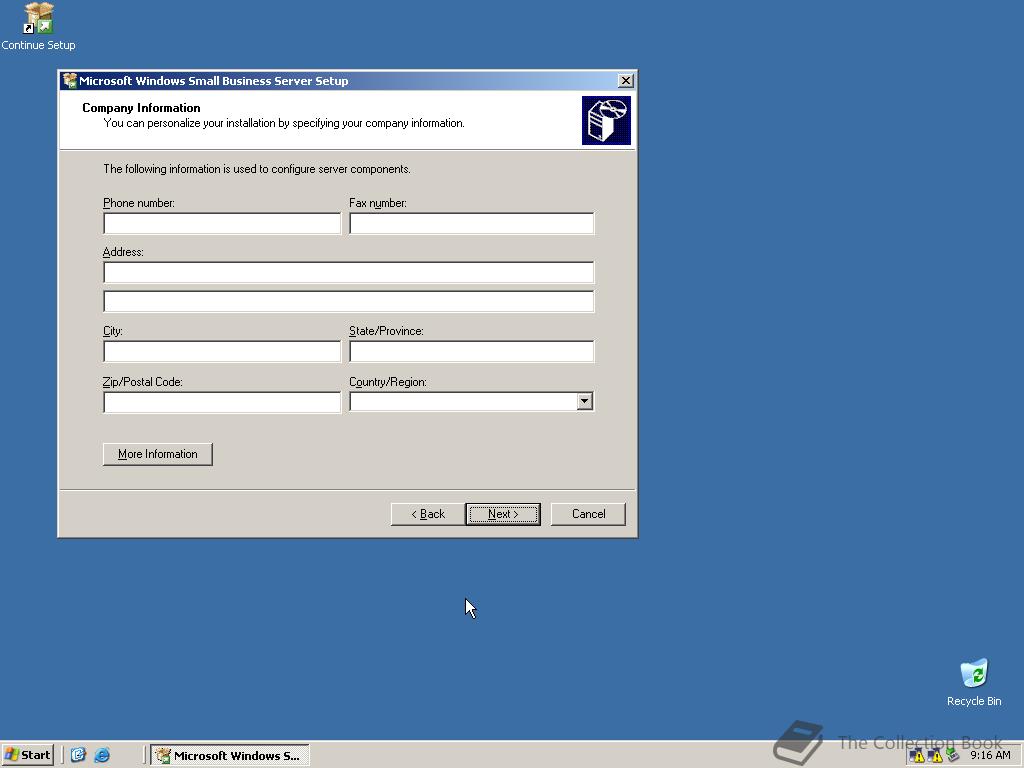The width and height of the screenshot is (1024, 768).
Task: Click the first Address line field
Action: pos(349,272)
